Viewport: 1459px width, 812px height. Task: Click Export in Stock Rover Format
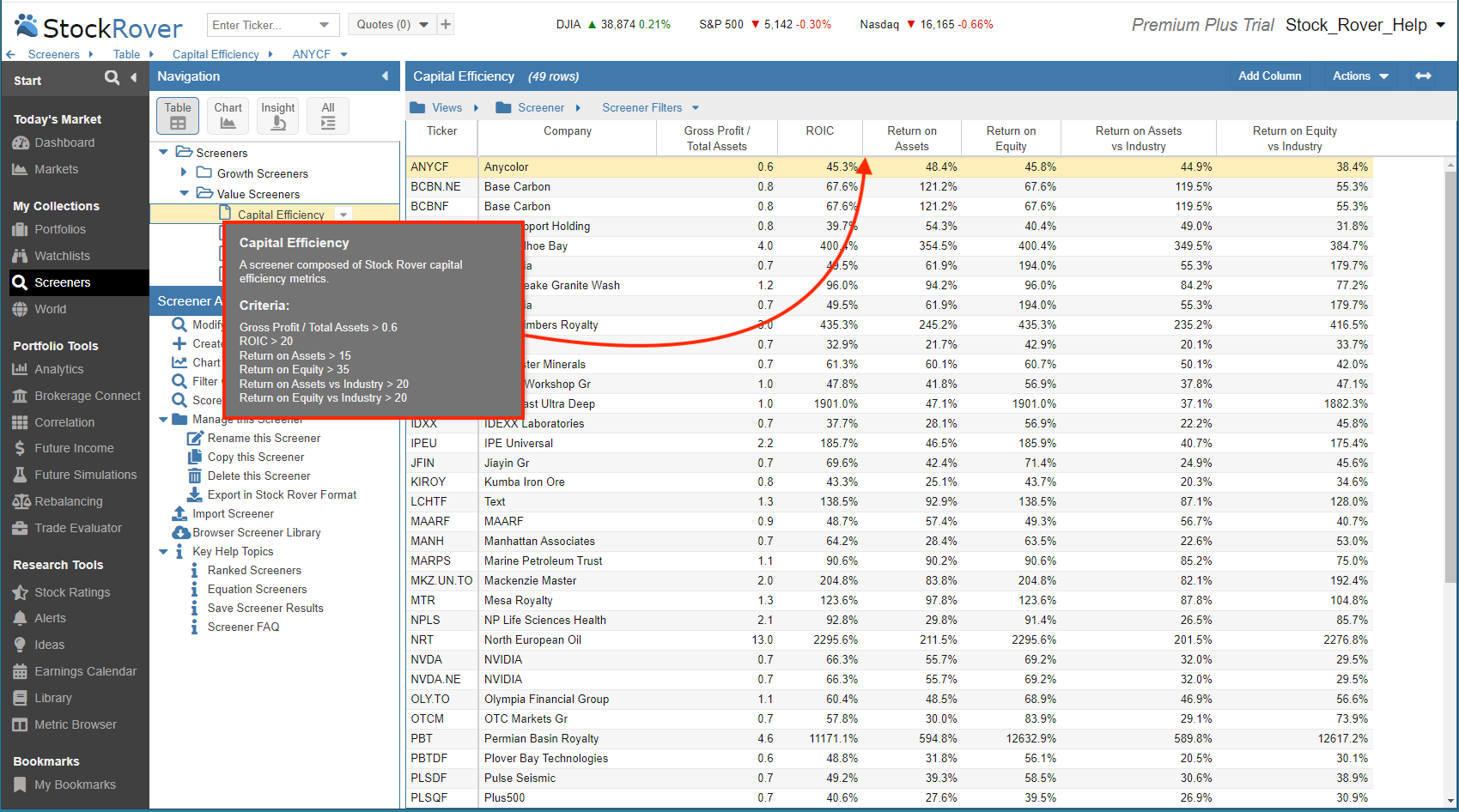(282, 494)
